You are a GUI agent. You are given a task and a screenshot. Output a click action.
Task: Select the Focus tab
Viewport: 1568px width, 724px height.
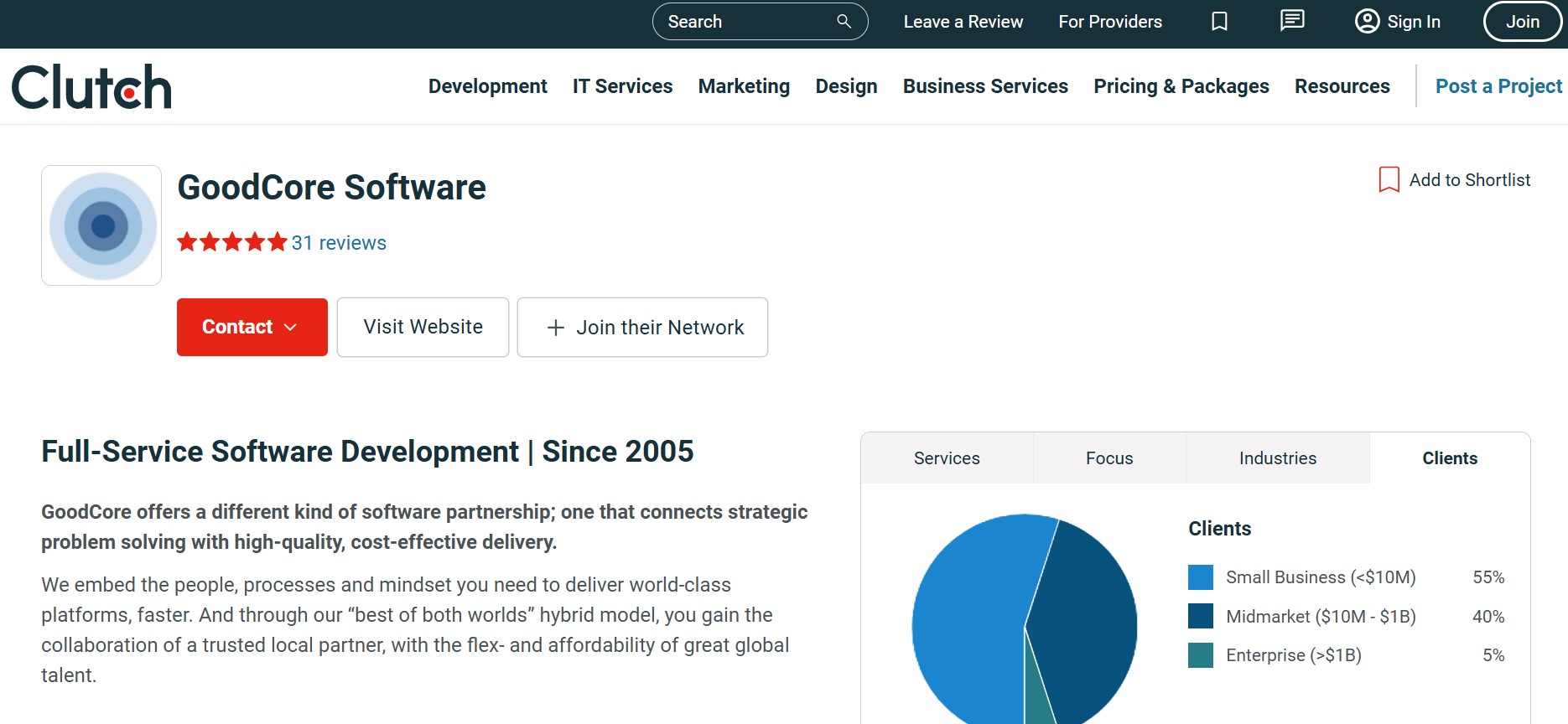1109,458
